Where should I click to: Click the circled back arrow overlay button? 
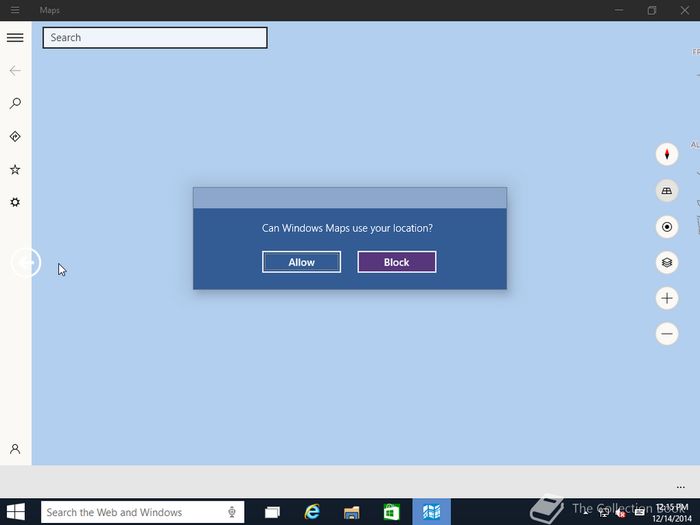coord(26,262)
